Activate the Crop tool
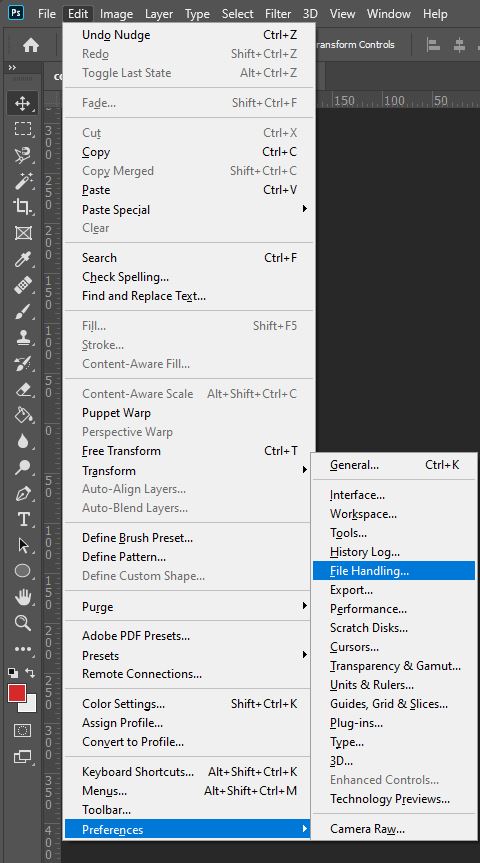 23,207
